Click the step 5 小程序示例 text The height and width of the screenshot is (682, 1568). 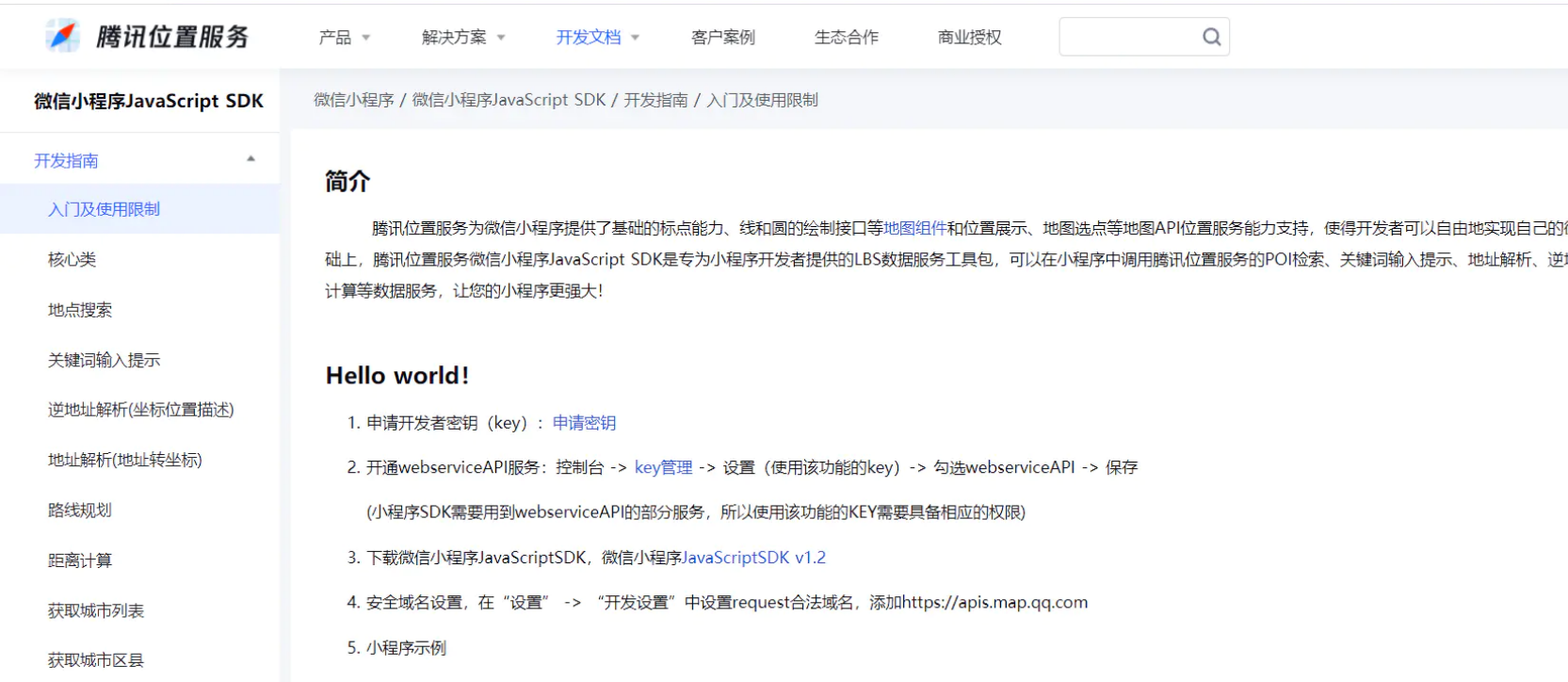tap(406, 648)
